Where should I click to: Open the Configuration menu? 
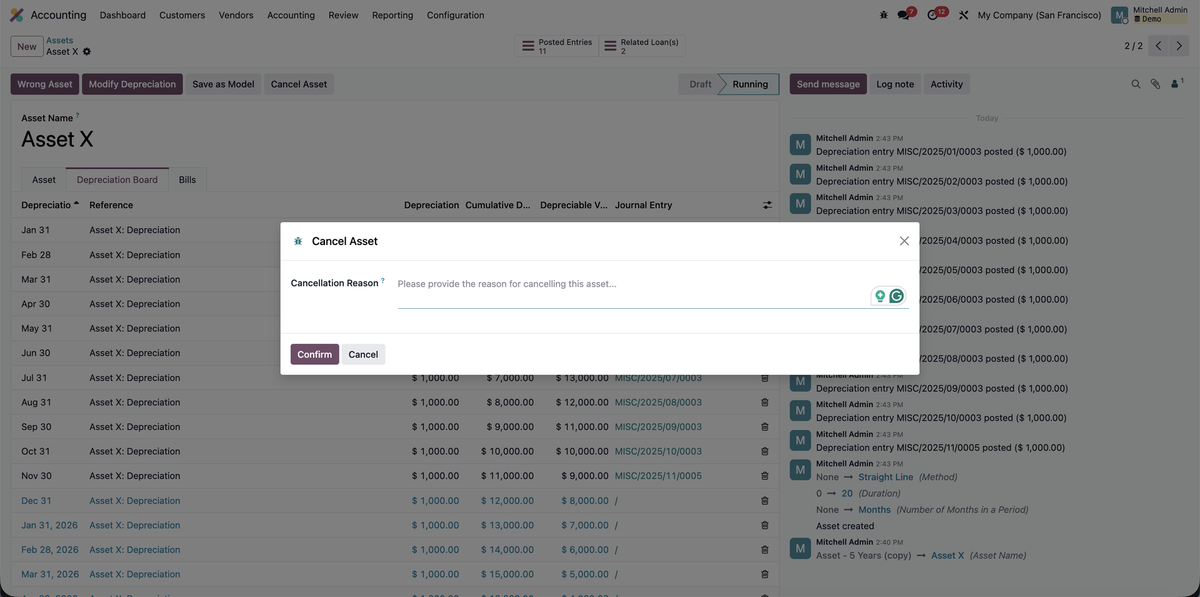tap(455, 13)
